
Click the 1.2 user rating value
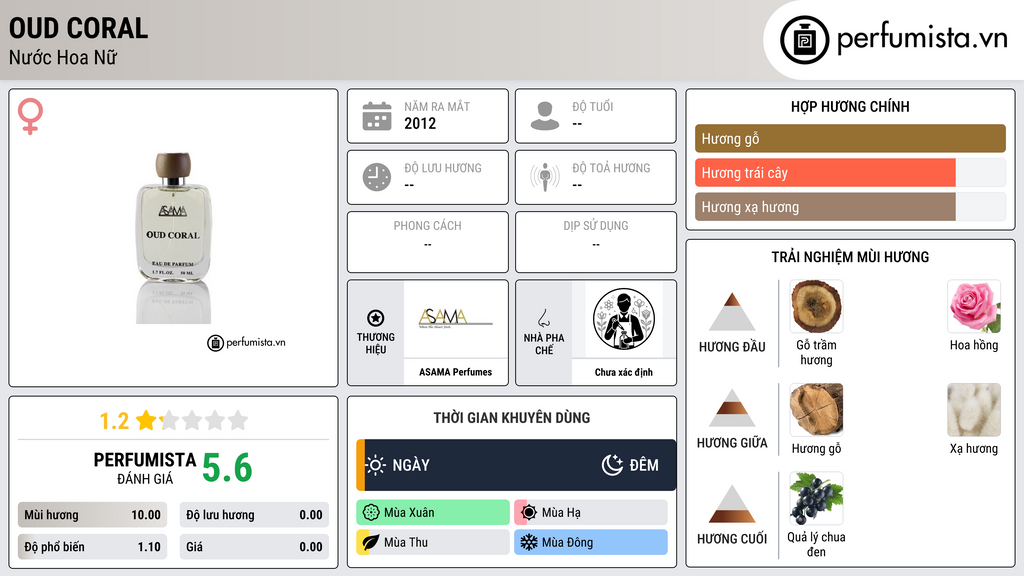point(114,421)
